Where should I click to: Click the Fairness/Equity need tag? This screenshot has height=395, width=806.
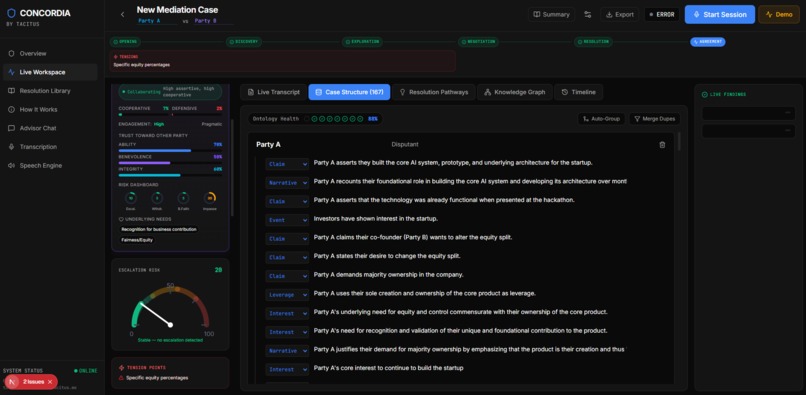[137, 240]
